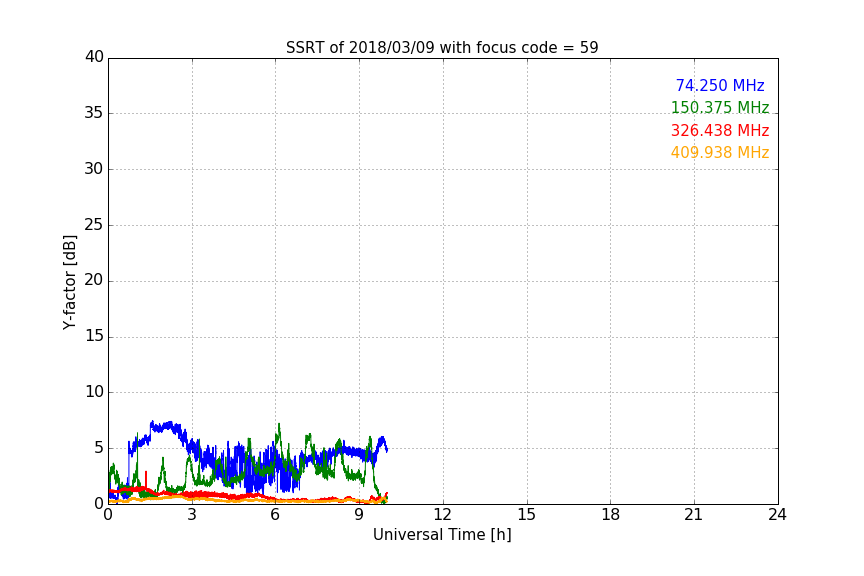Click x-axis tick label 12
864x576 pixels.
[443, 515]
